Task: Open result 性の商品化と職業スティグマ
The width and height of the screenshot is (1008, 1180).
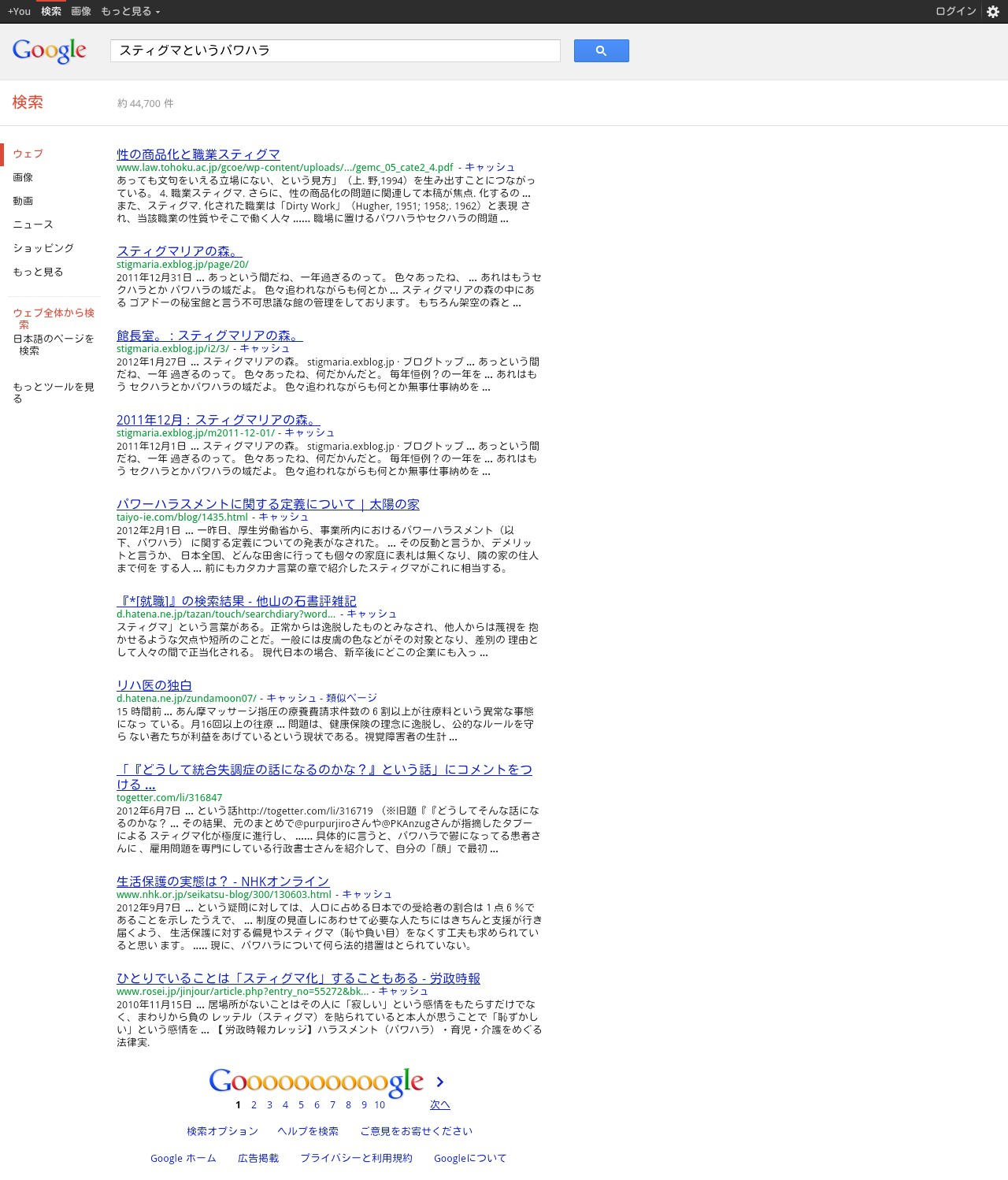Action: click(198, 154)
